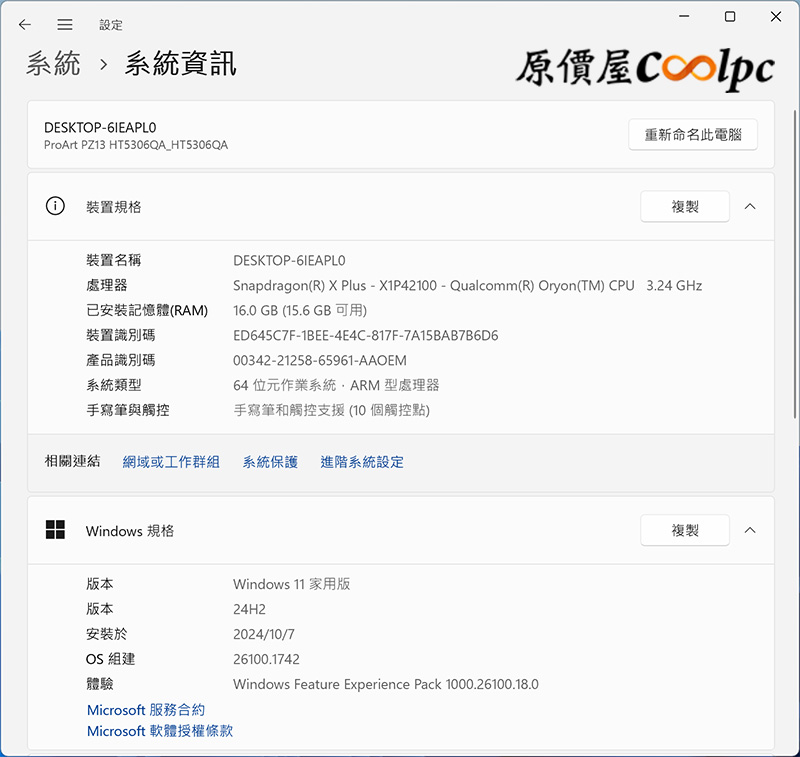Go back with the arrow icon
The image size is (800, 757).
(x=24, y=24)
